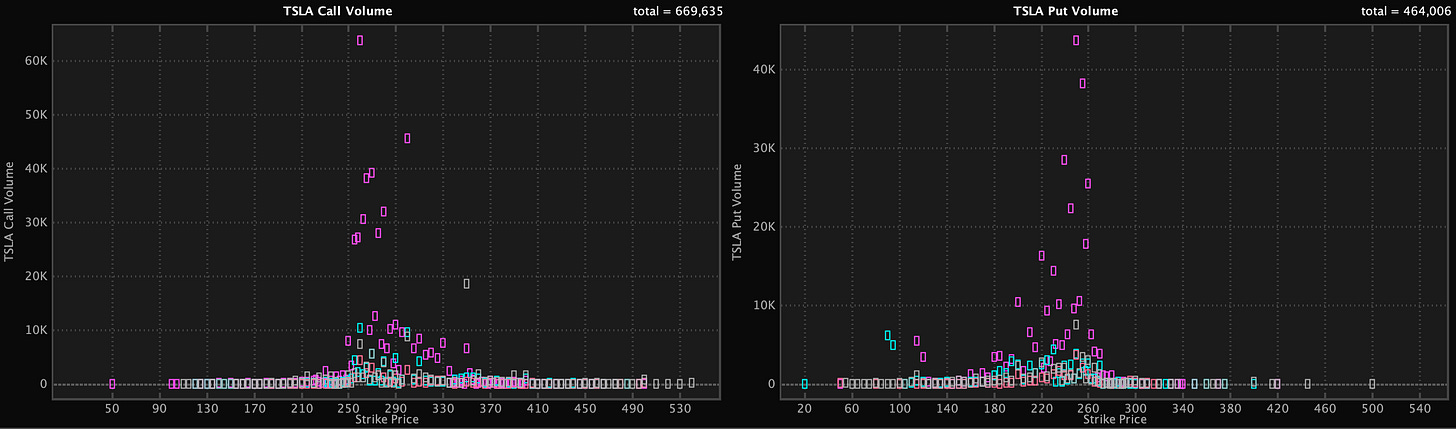Click the 60K tick on call volume axis
This screenshot has height=429, width=1456.
[34, 60]
